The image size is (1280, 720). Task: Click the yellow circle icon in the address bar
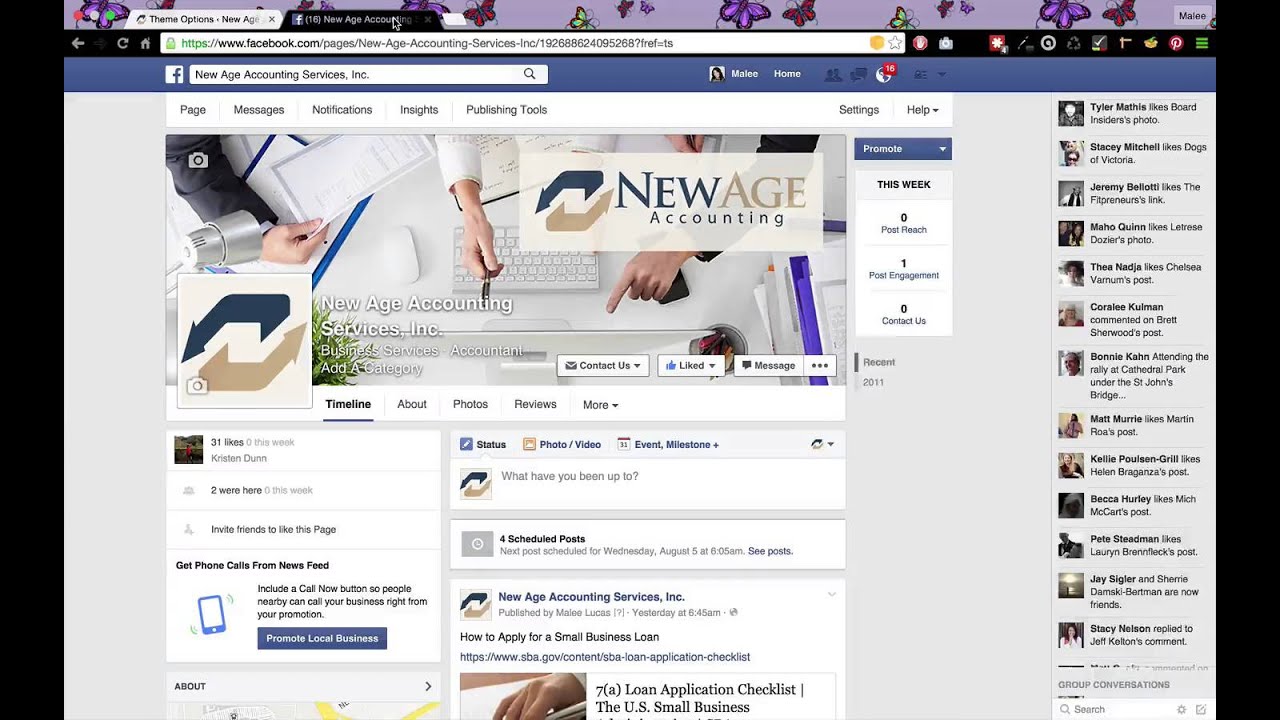tap(876, 43)
